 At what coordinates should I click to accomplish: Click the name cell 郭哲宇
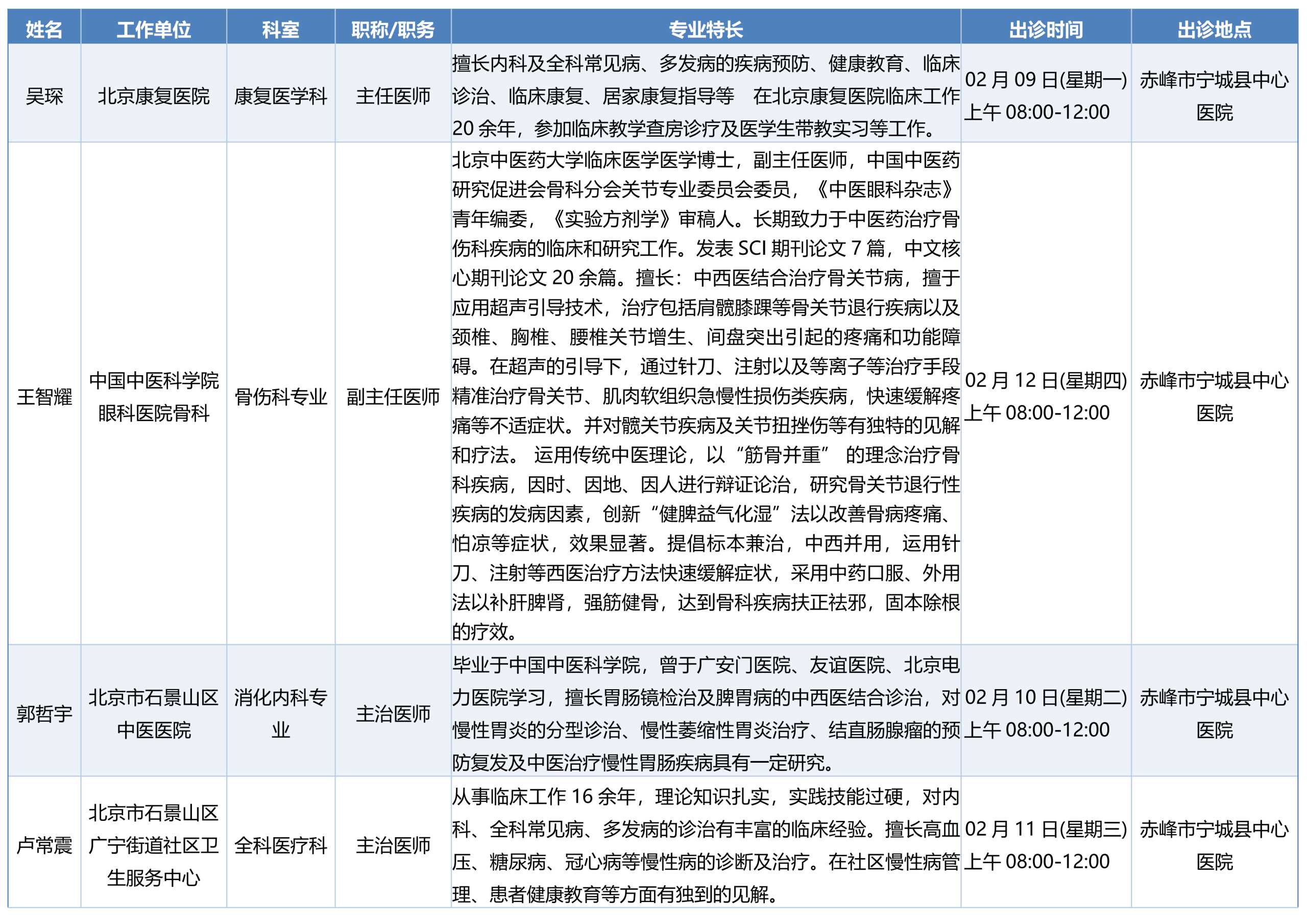[x=44, y=713]
